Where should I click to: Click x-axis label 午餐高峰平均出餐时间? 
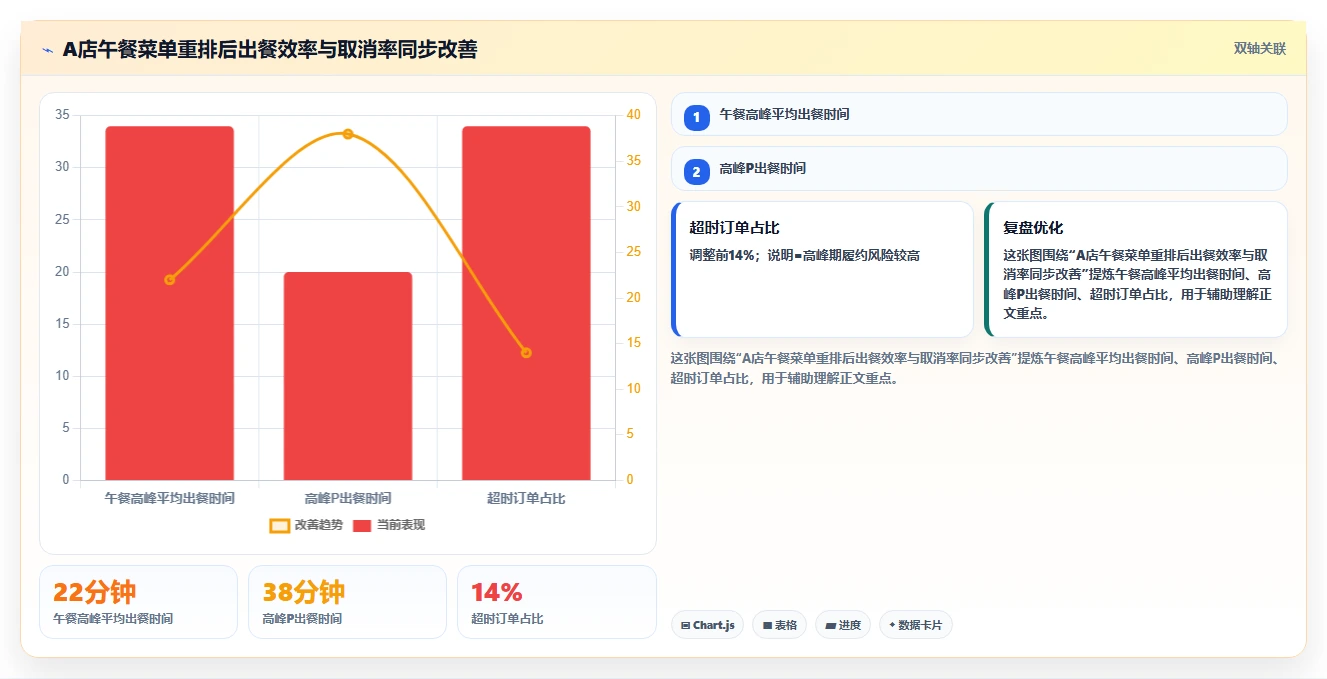[x=170, y=498]
